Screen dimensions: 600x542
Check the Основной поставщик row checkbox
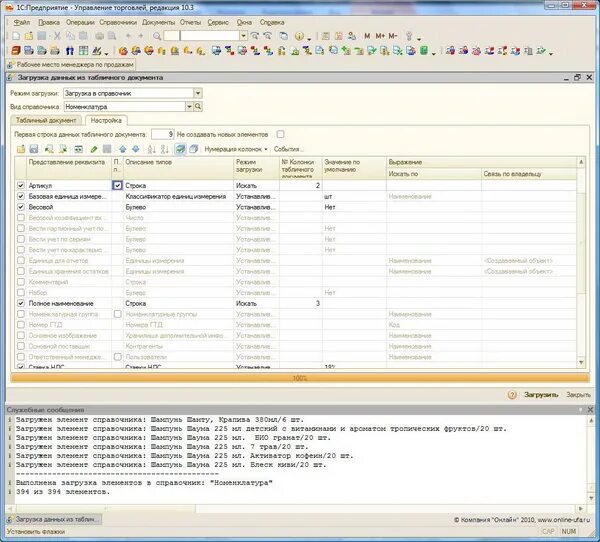21,346
